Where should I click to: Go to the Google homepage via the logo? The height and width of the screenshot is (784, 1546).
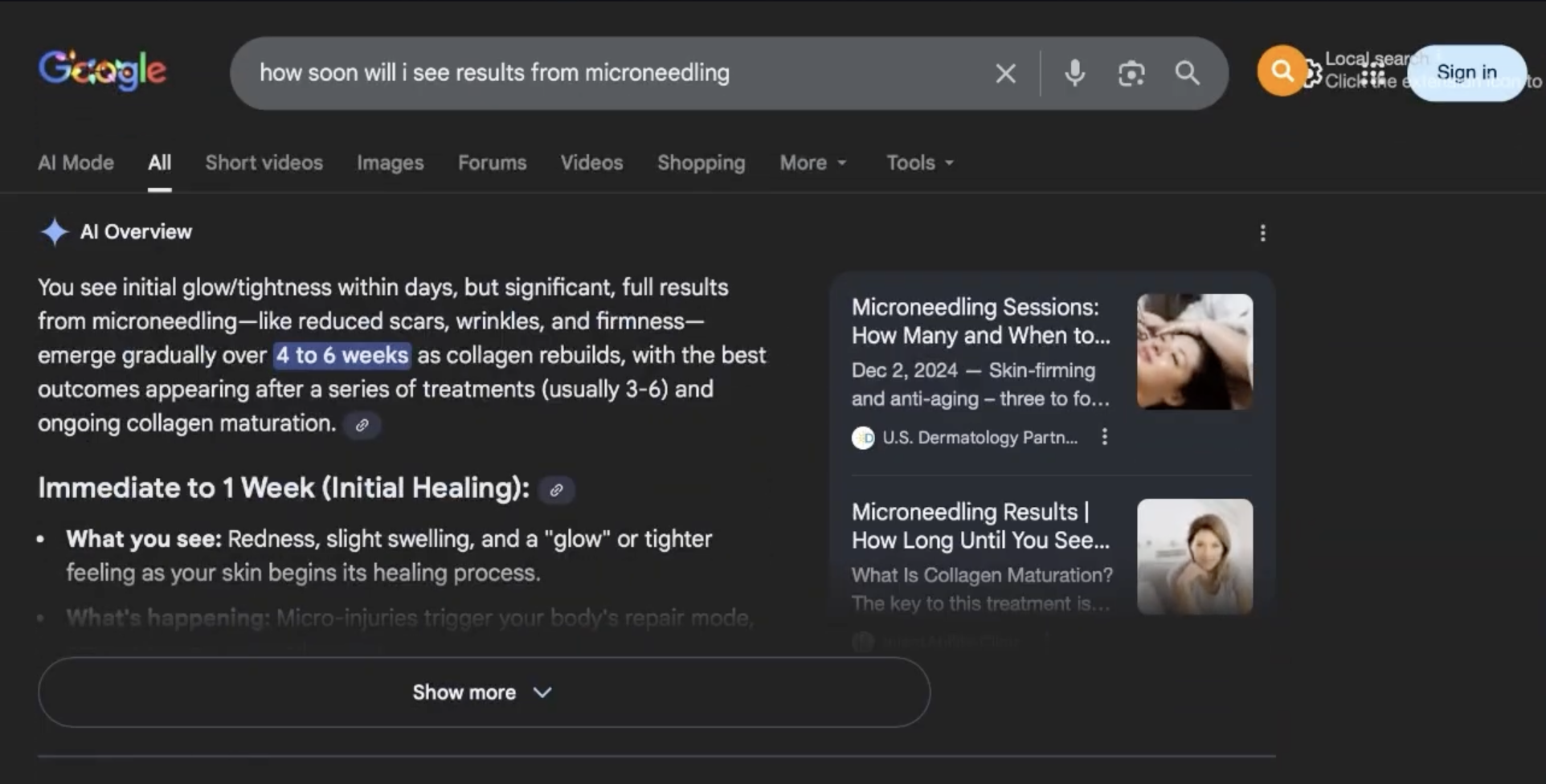click(102, 71)
